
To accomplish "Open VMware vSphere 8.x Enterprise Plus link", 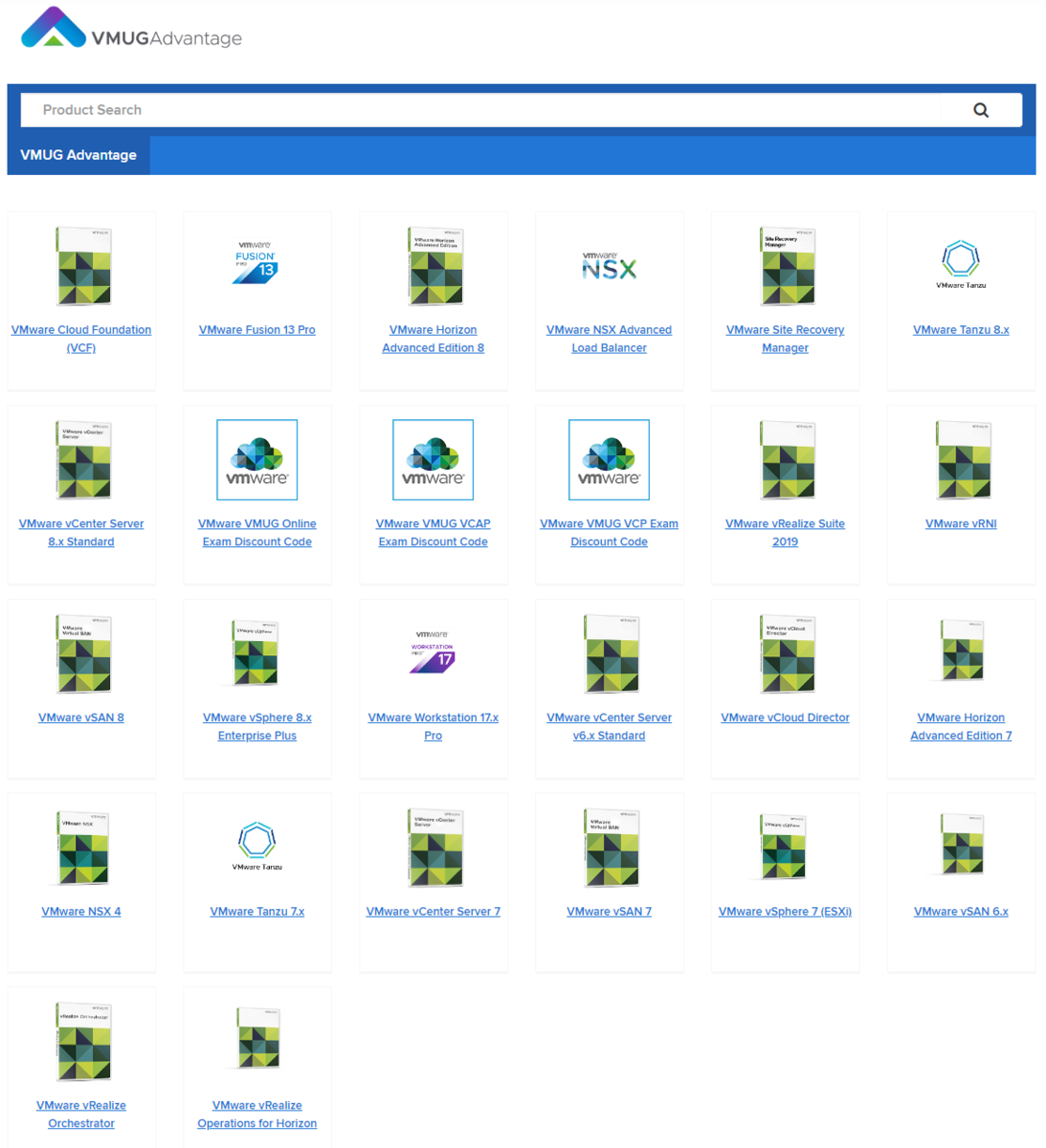I will (257, 727).
